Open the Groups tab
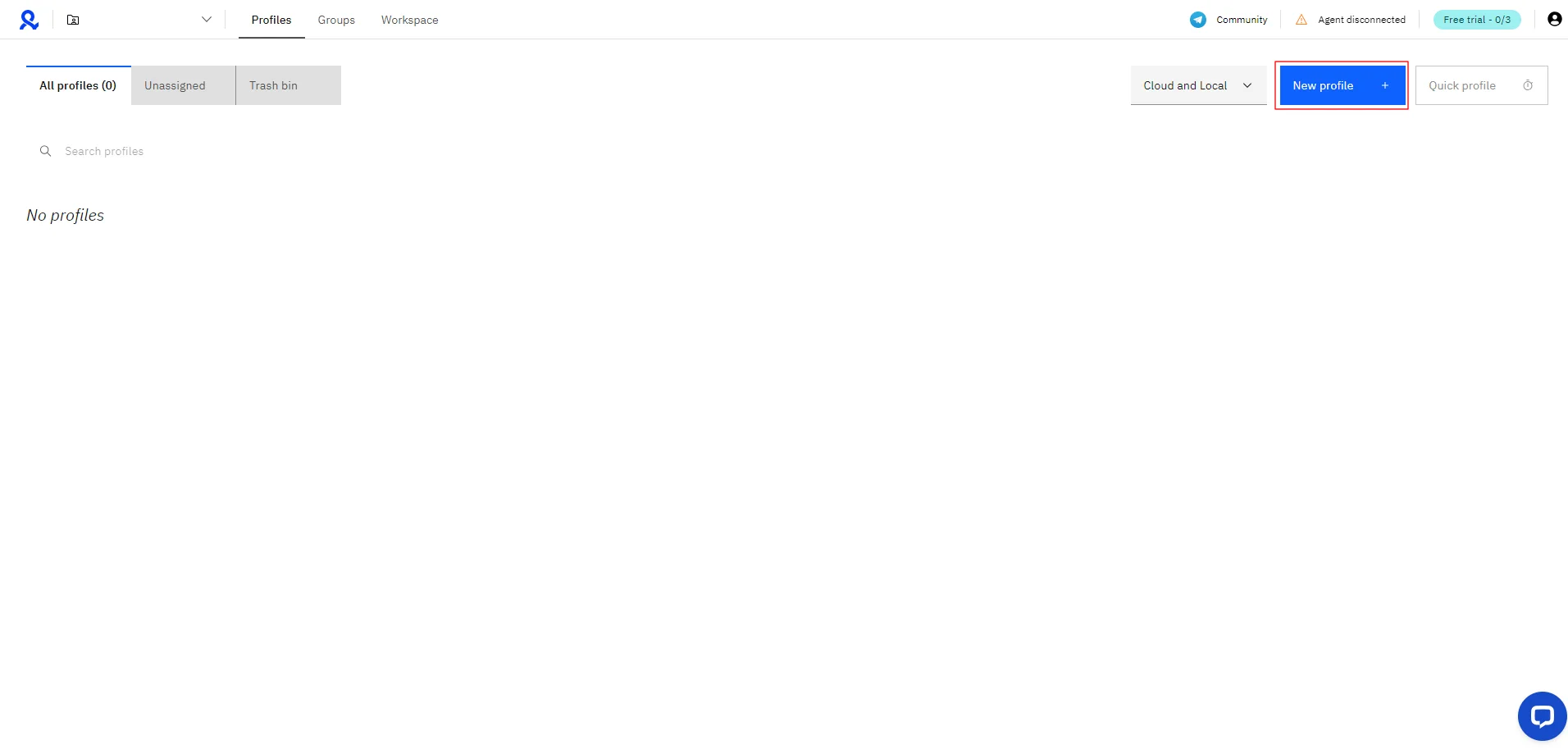Screen dimensions: 1568x754 pyautogui.click(x=336, y=20)
